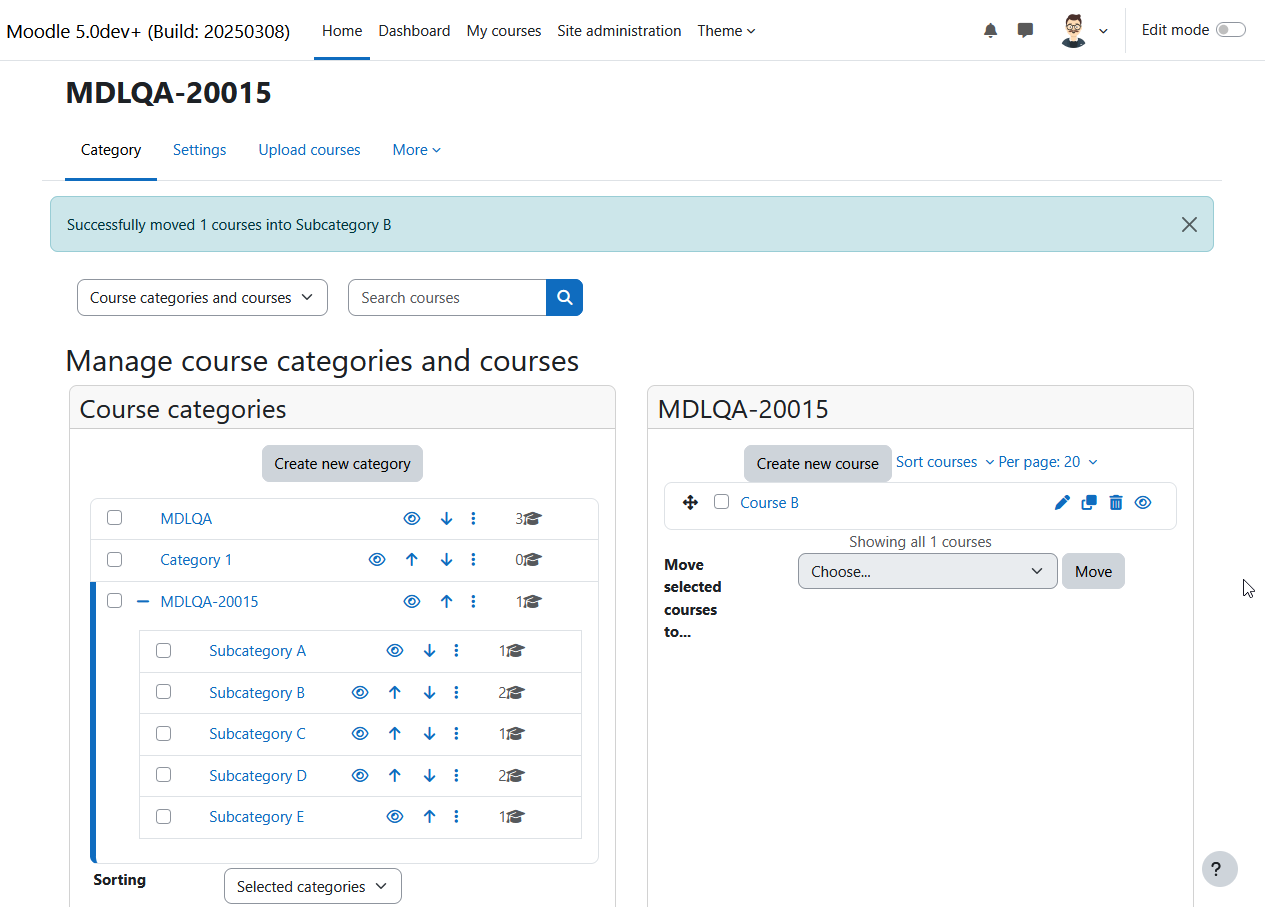
Task: Expand the More tab menu
Action: (416, 150)
